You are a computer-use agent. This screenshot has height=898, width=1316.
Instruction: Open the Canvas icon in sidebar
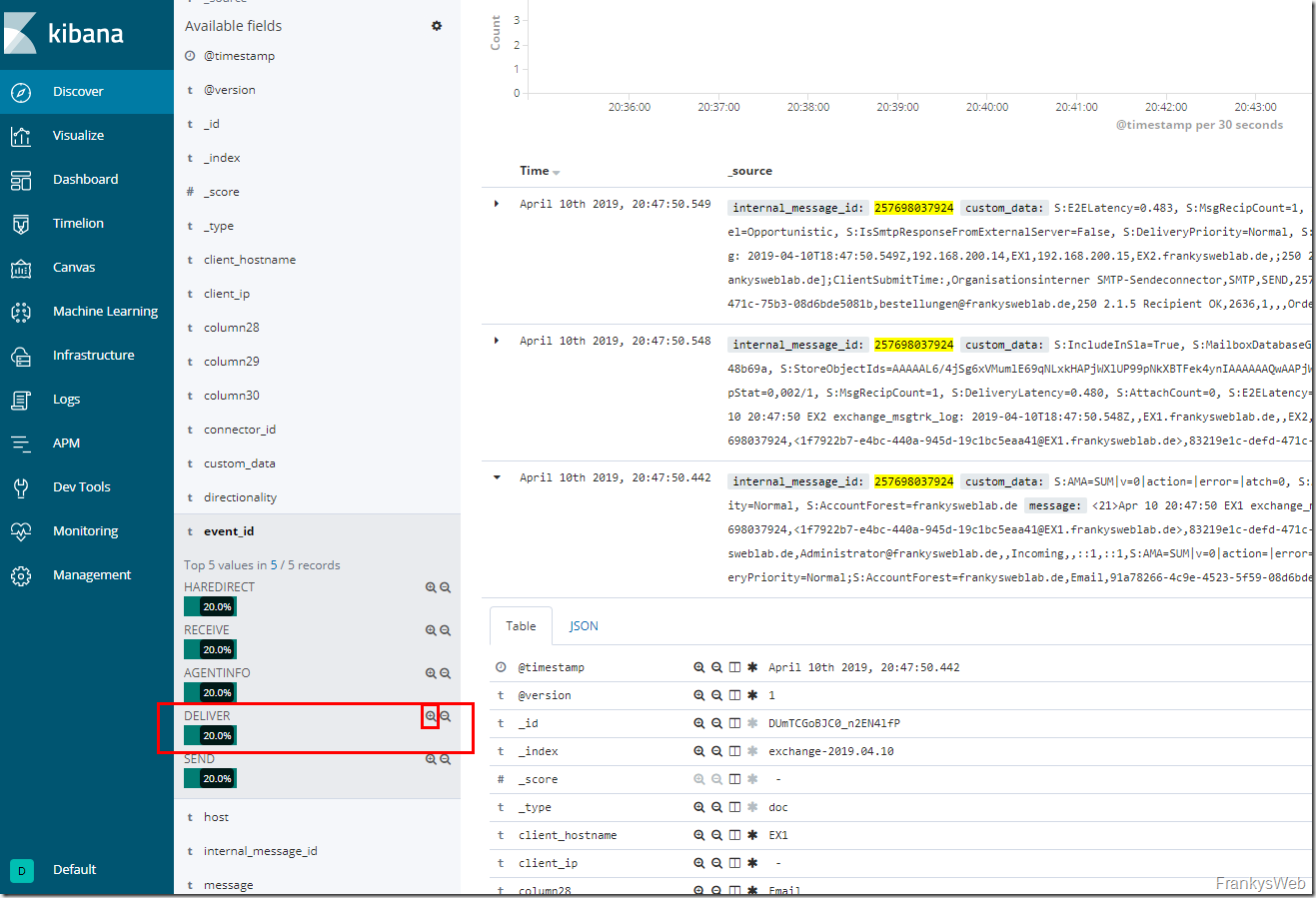pos(21,268)
